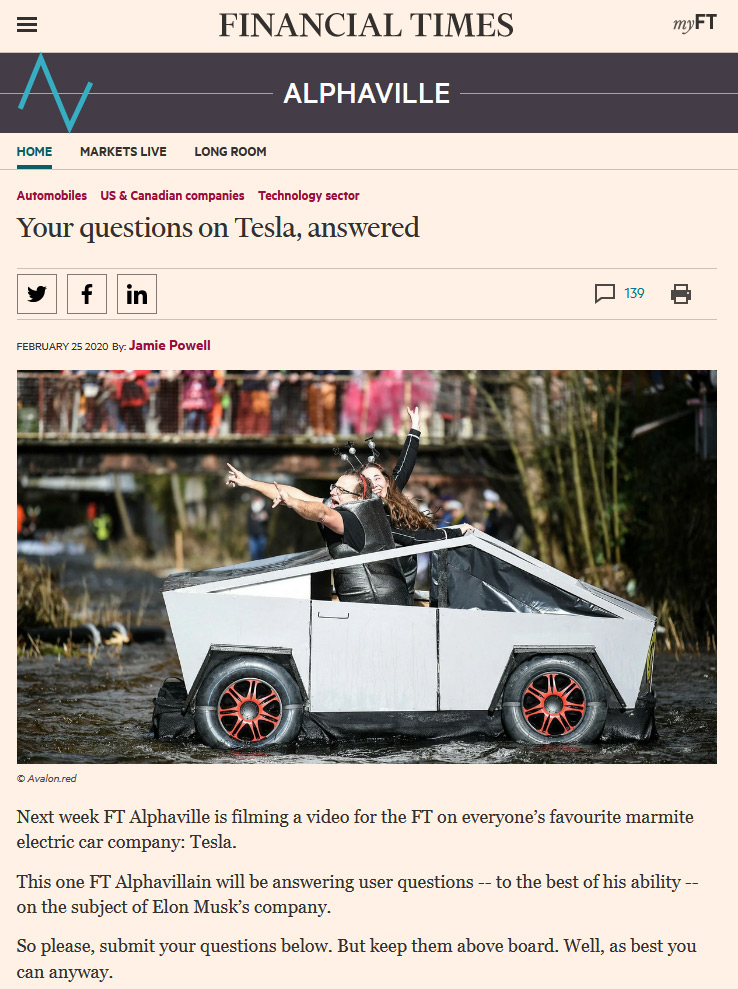
Task: Share article on LinkedIn
Action: pos(137,294)
